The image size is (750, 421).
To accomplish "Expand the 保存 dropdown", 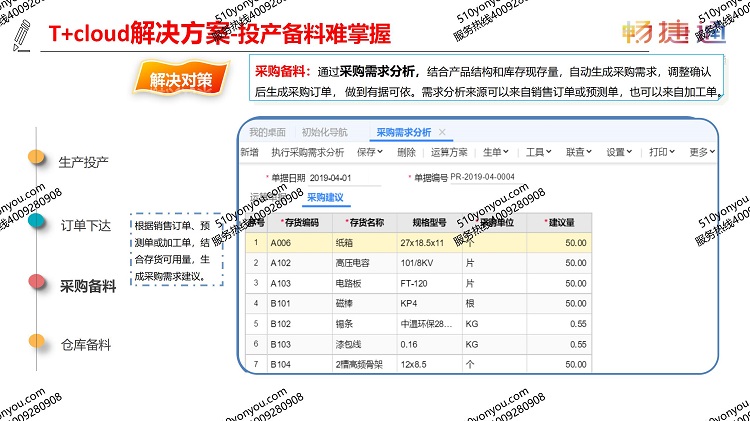I will pos(370,153).
